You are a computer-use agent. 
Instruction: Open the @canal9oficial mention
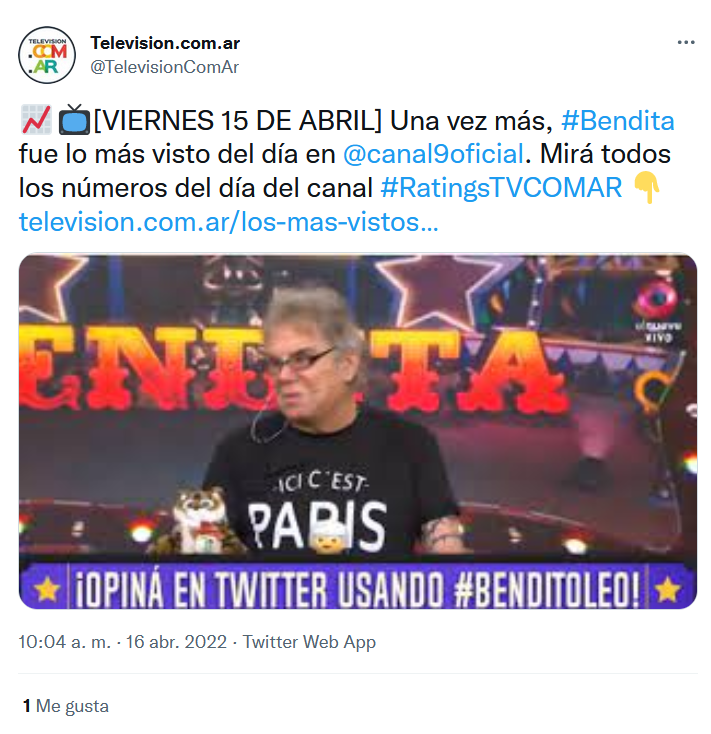click(x=433, y=154)
